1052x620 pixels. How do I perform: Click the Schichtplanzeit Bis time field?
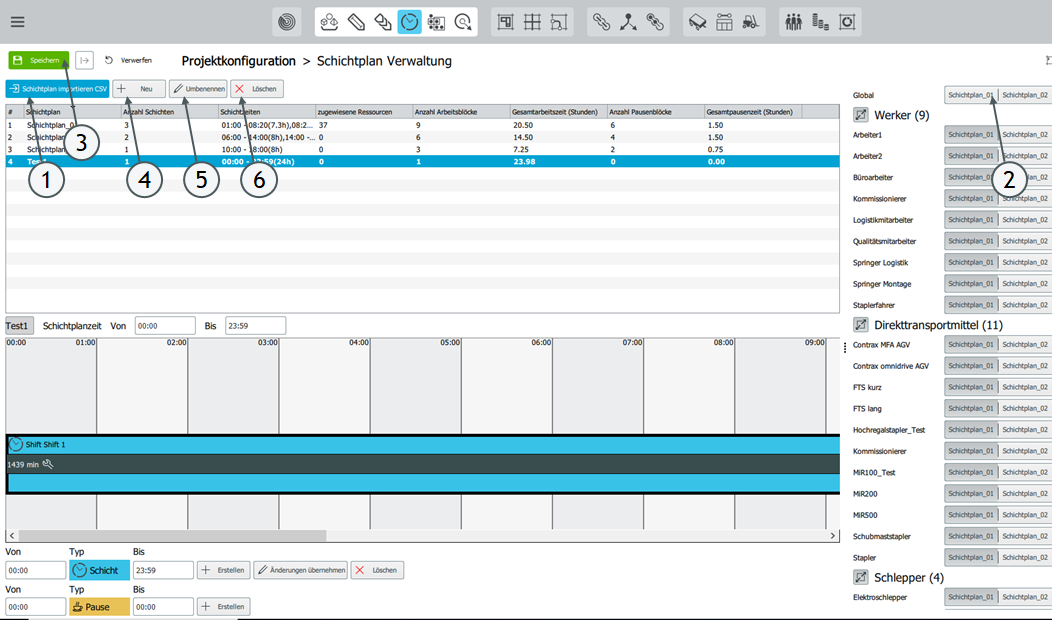point(255,326)
